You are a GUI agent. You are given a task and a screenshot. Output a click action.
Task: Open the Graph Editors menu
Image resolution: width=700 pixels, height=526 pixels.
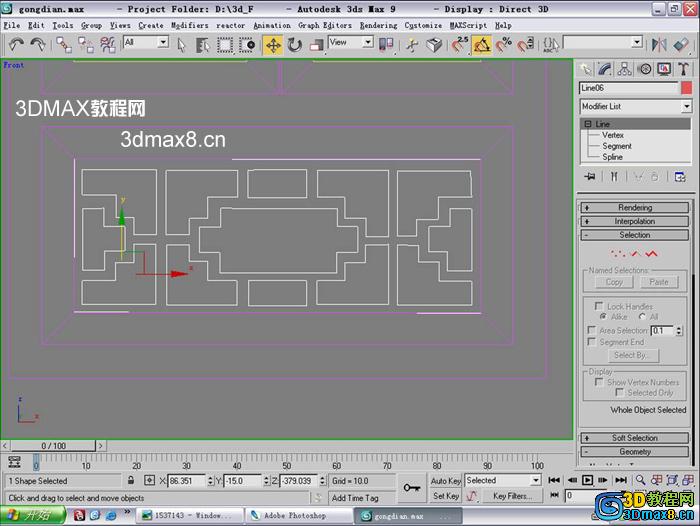click(325, 25)
